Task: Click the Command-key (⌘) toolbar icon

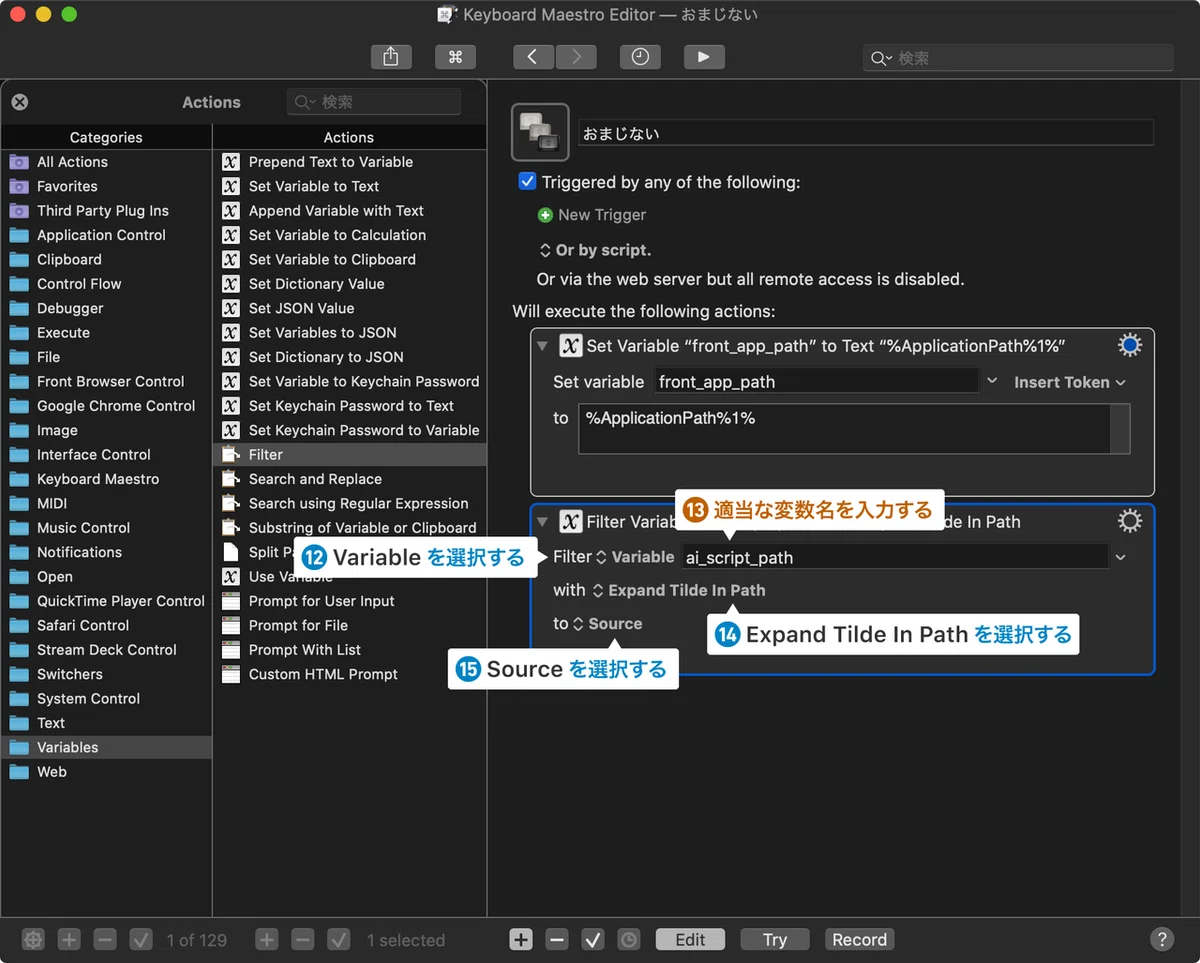Action: tap(455, 57)
